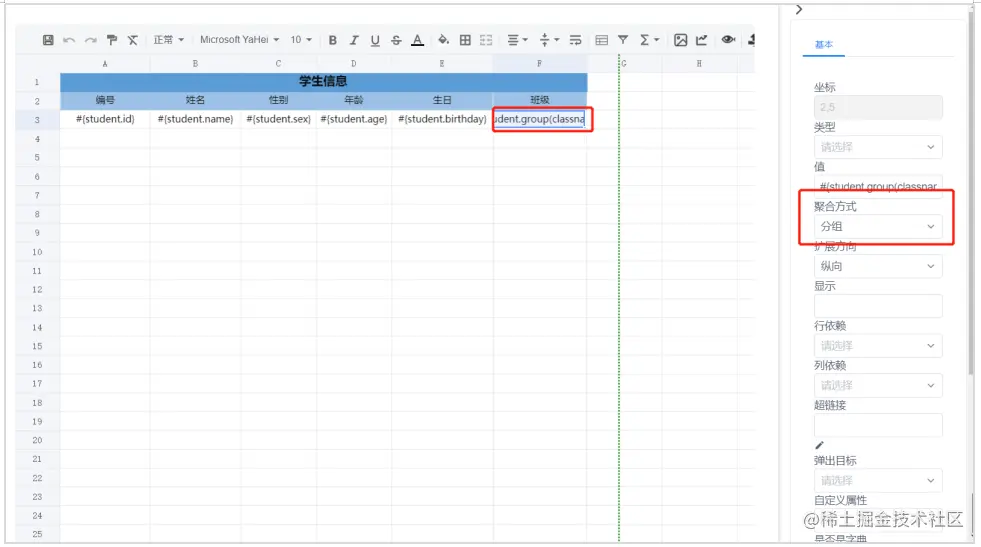Open vertical alignment dropdown
This screenshot has height=547, width=981.
tap(549, 40)
